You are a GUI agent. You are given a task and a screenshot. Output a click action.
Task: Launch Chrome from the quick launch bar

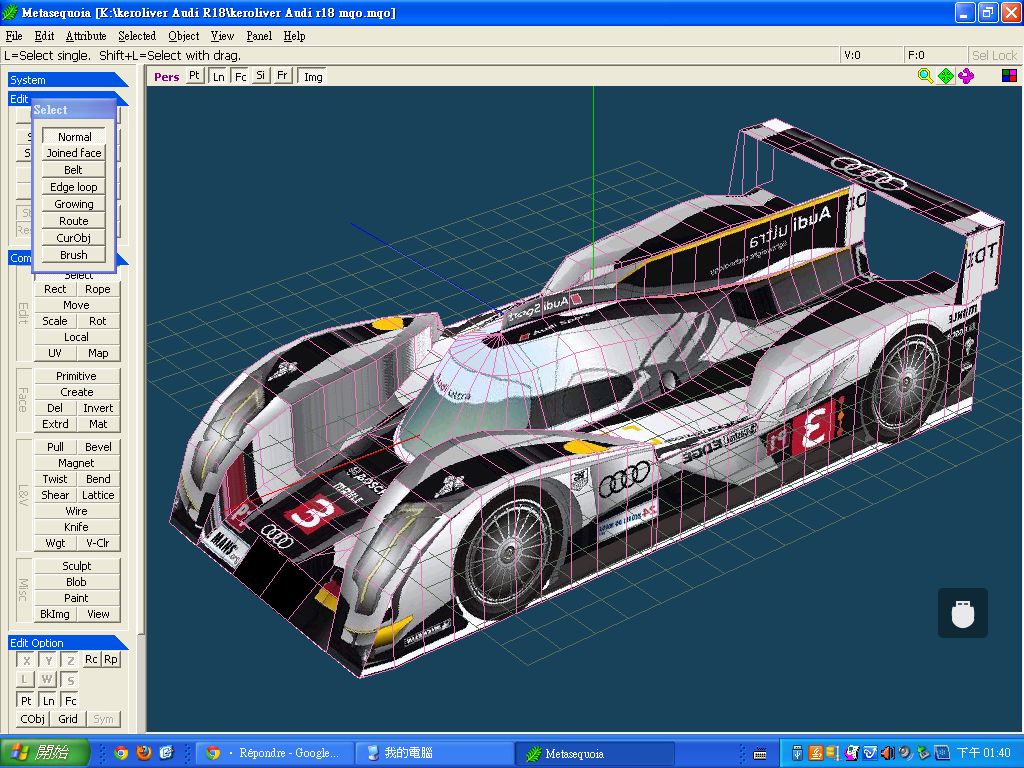click(x=121, y=753)
